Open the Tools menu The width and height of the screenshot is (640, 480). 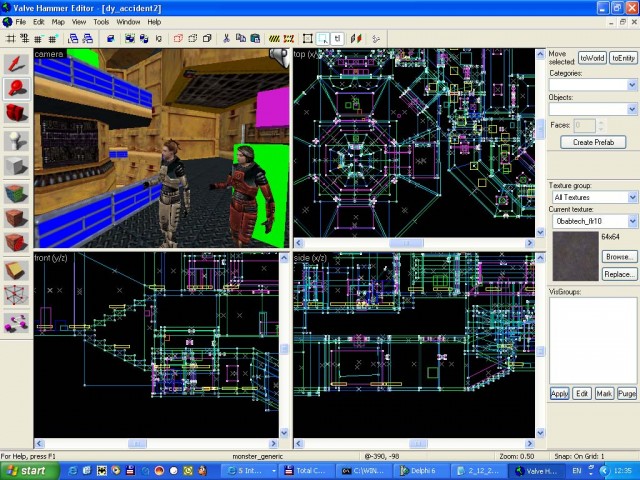pos(101,22)
